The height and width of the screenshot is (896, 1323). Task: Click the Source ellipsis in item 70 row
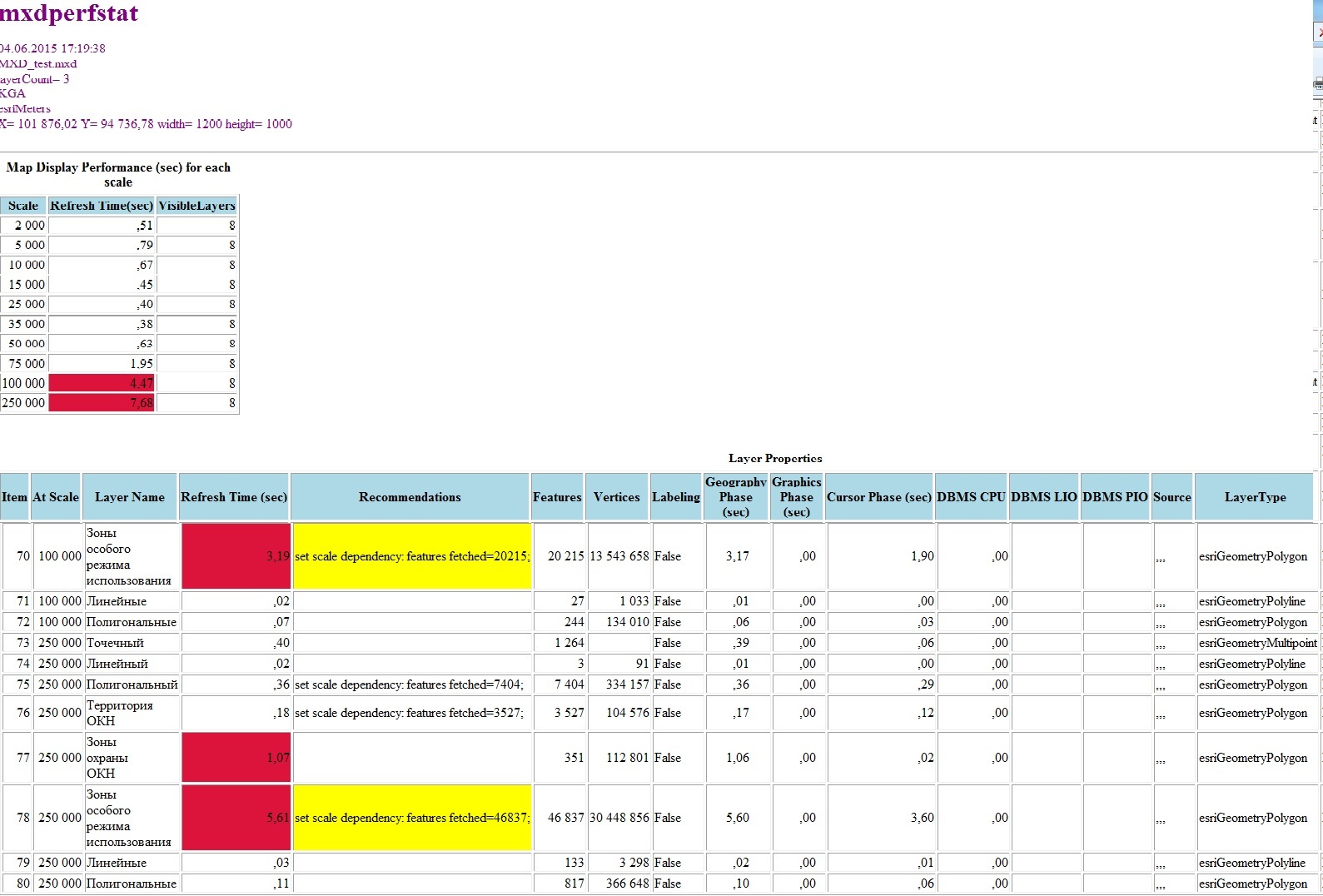pos(1161,557)
